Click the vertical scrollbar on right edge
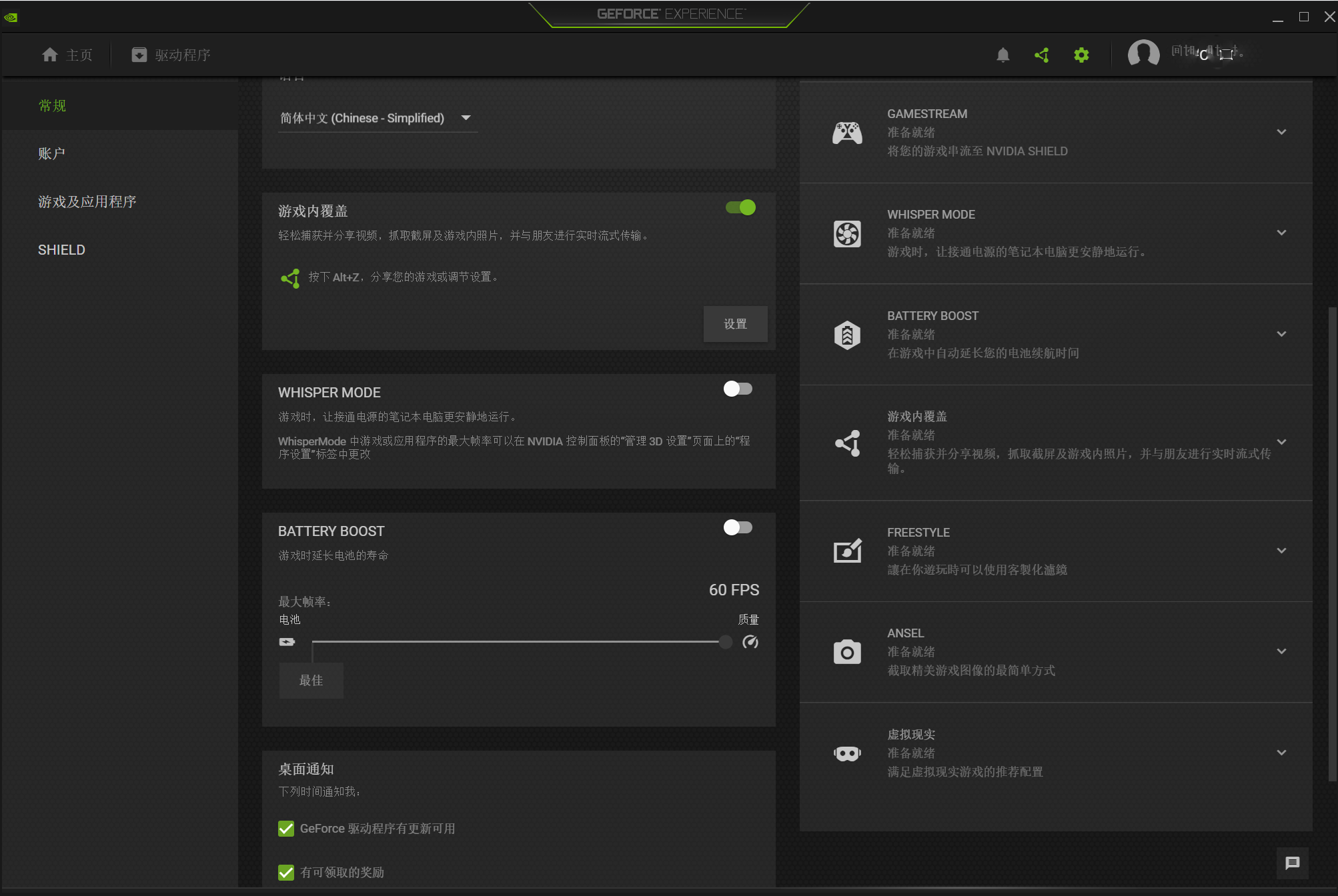Image resolution: width=1338 pixels, height=896 pixels. pyautogui.click(x=1333, y=543)
